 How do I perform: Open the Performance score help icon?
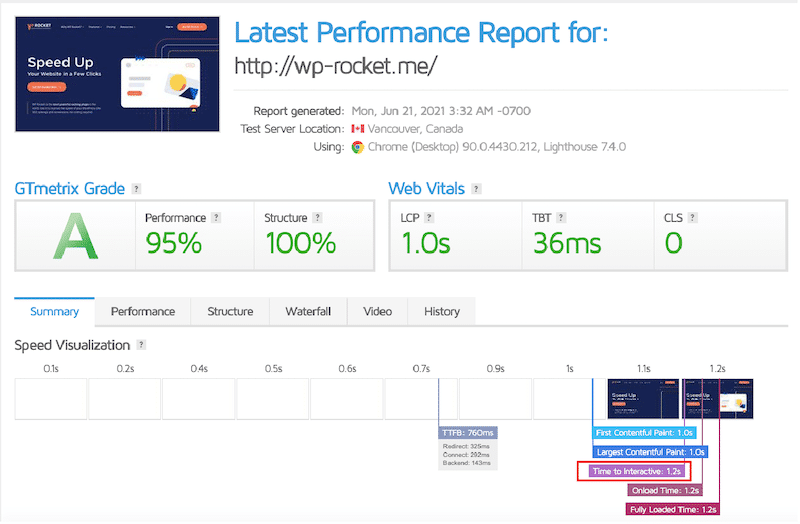point(216,217)
